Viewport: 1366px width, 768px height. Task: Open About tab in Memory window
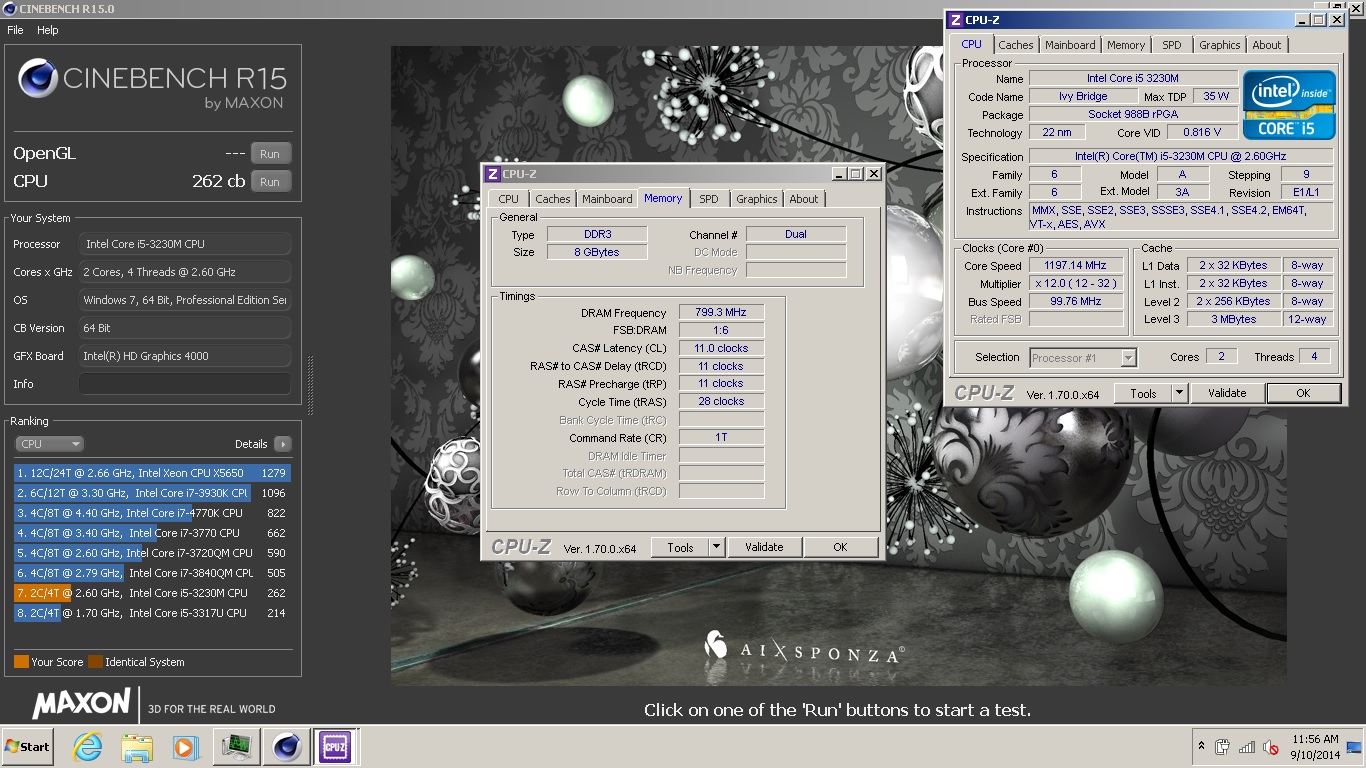pos(804,199)
